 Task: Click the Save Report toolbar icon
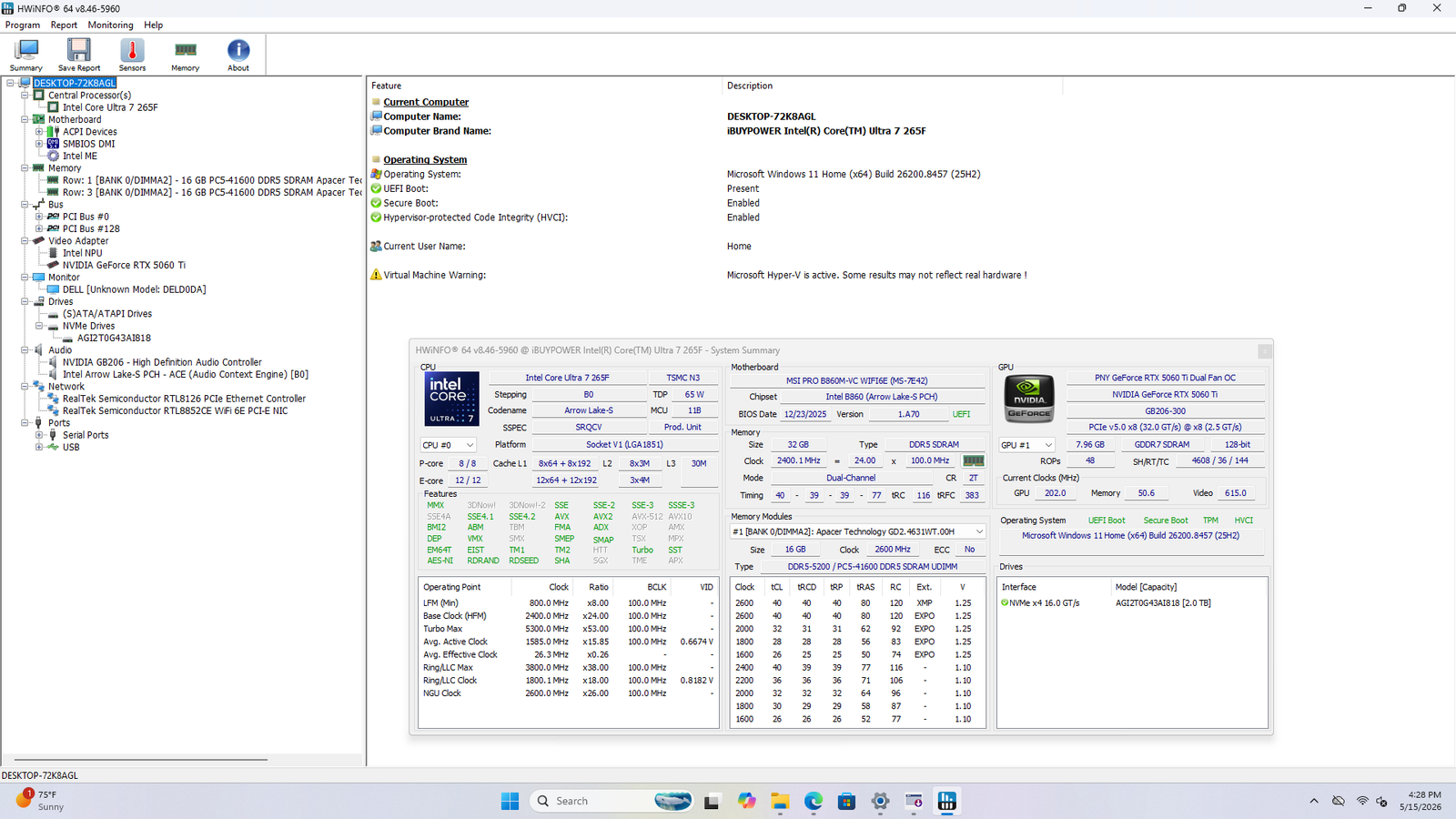(x=79, y=55)
